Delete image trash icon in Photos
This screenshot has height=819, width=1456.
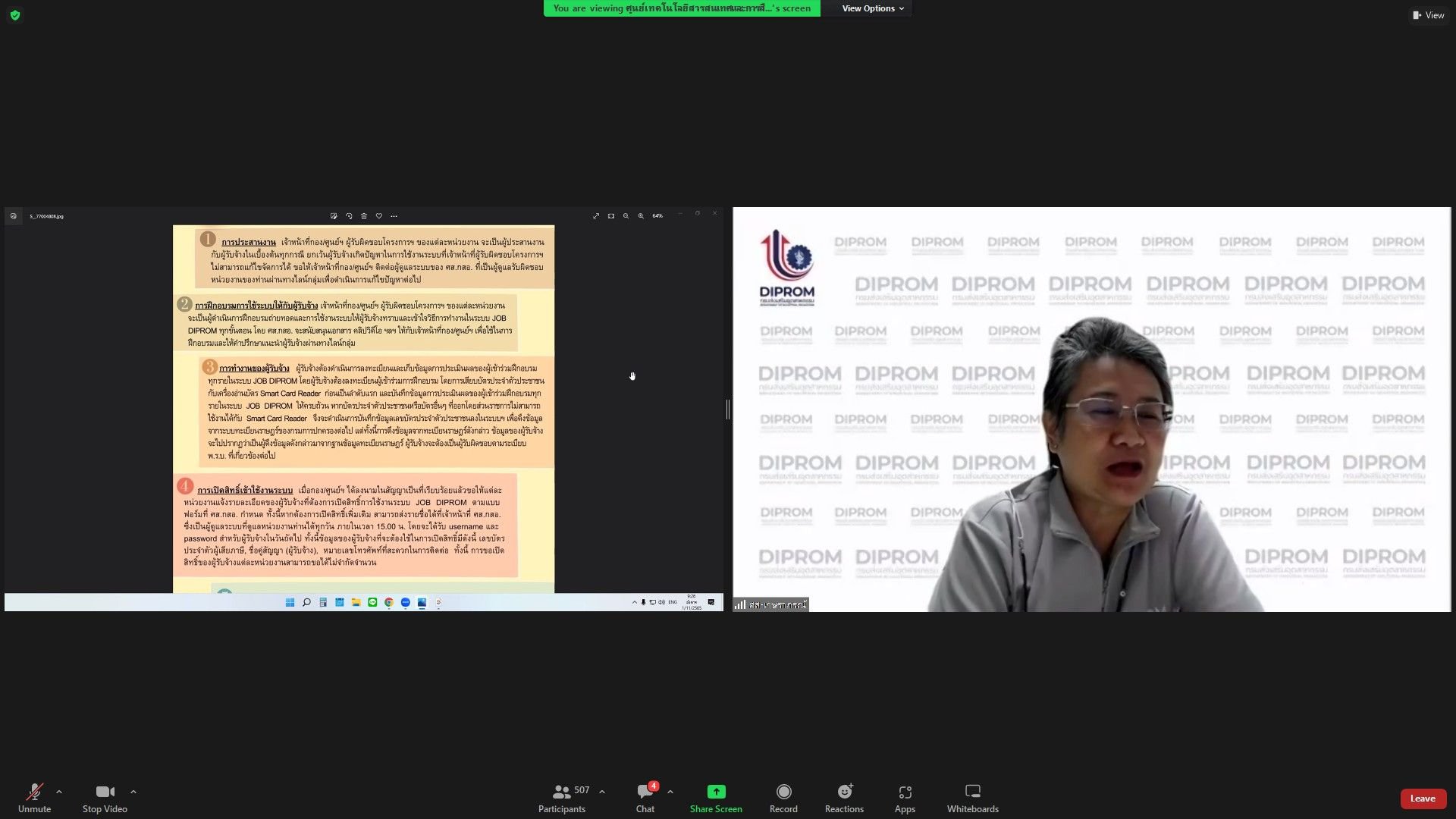click(364, 216)
